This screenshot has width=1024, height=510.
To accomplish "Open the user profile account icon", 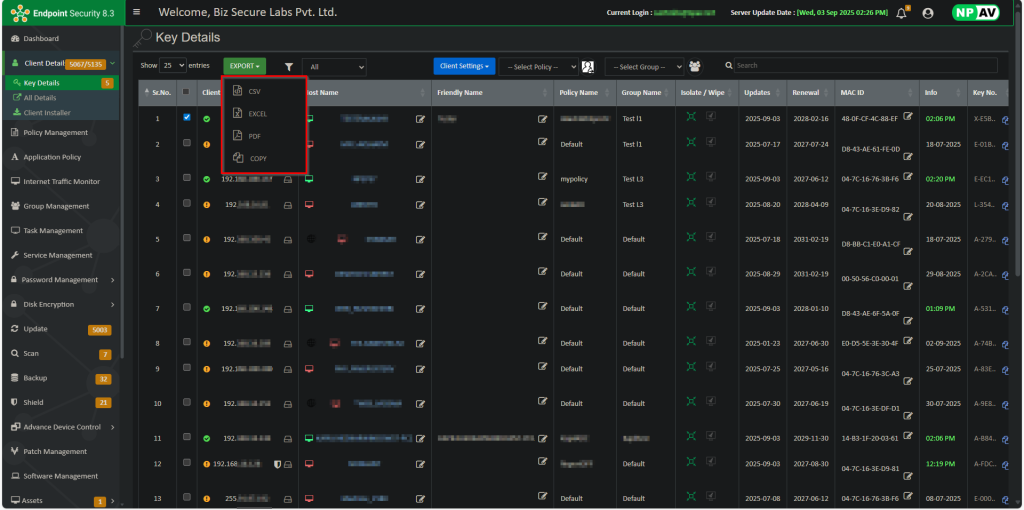I will pos(928,13).
